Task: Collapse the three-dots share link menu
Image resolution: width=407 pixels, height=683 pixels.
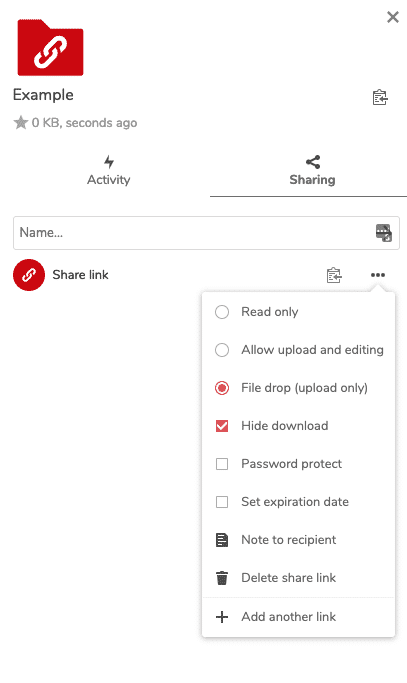Action: tap(378, 275)
